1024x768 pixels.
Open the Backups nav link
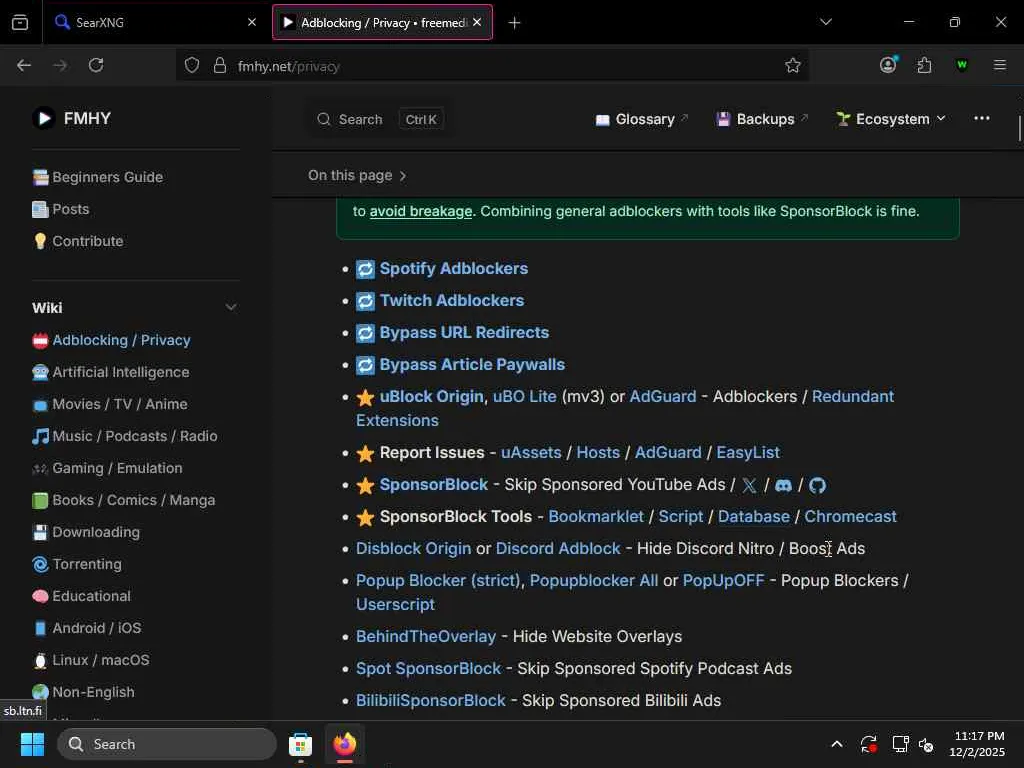point(762,119)
